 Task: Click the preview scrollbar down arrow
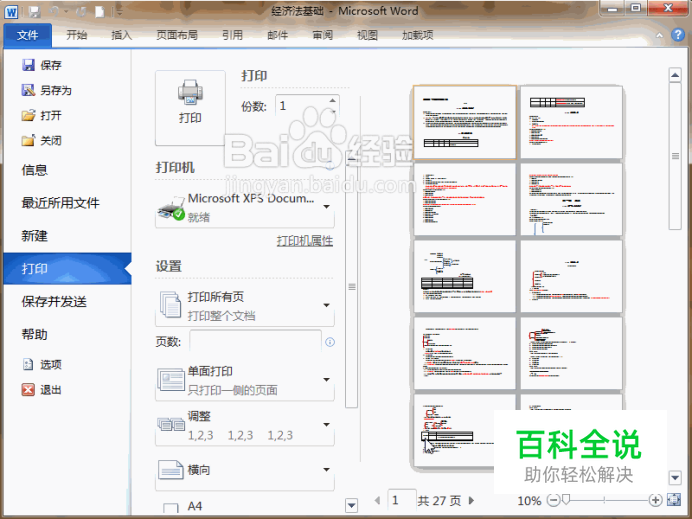pos(675,477)
